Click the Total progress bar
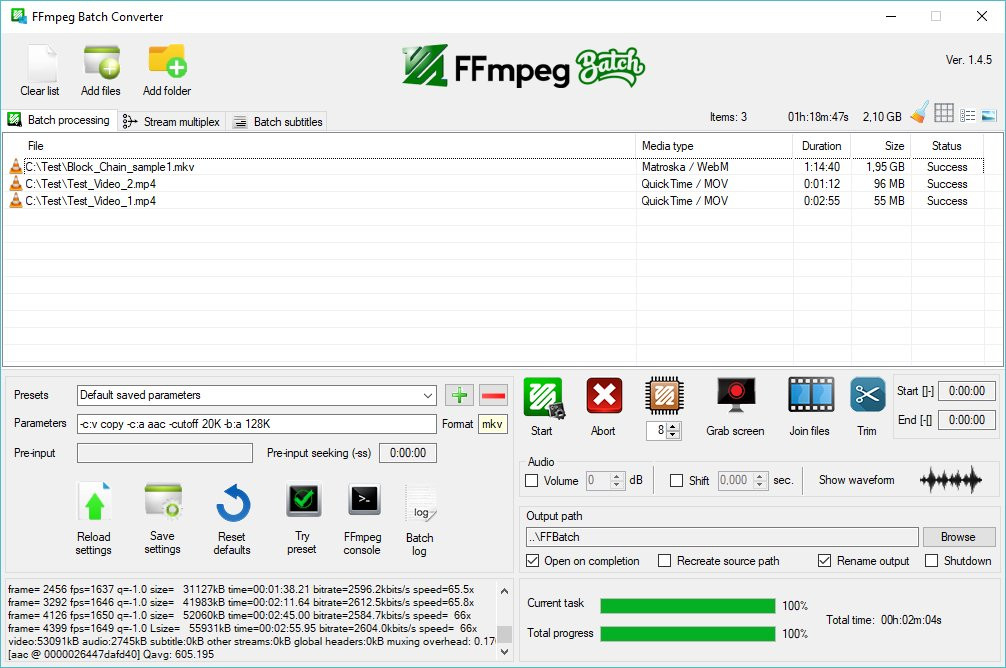1006x668 pixels. click(x=688, y=634)
